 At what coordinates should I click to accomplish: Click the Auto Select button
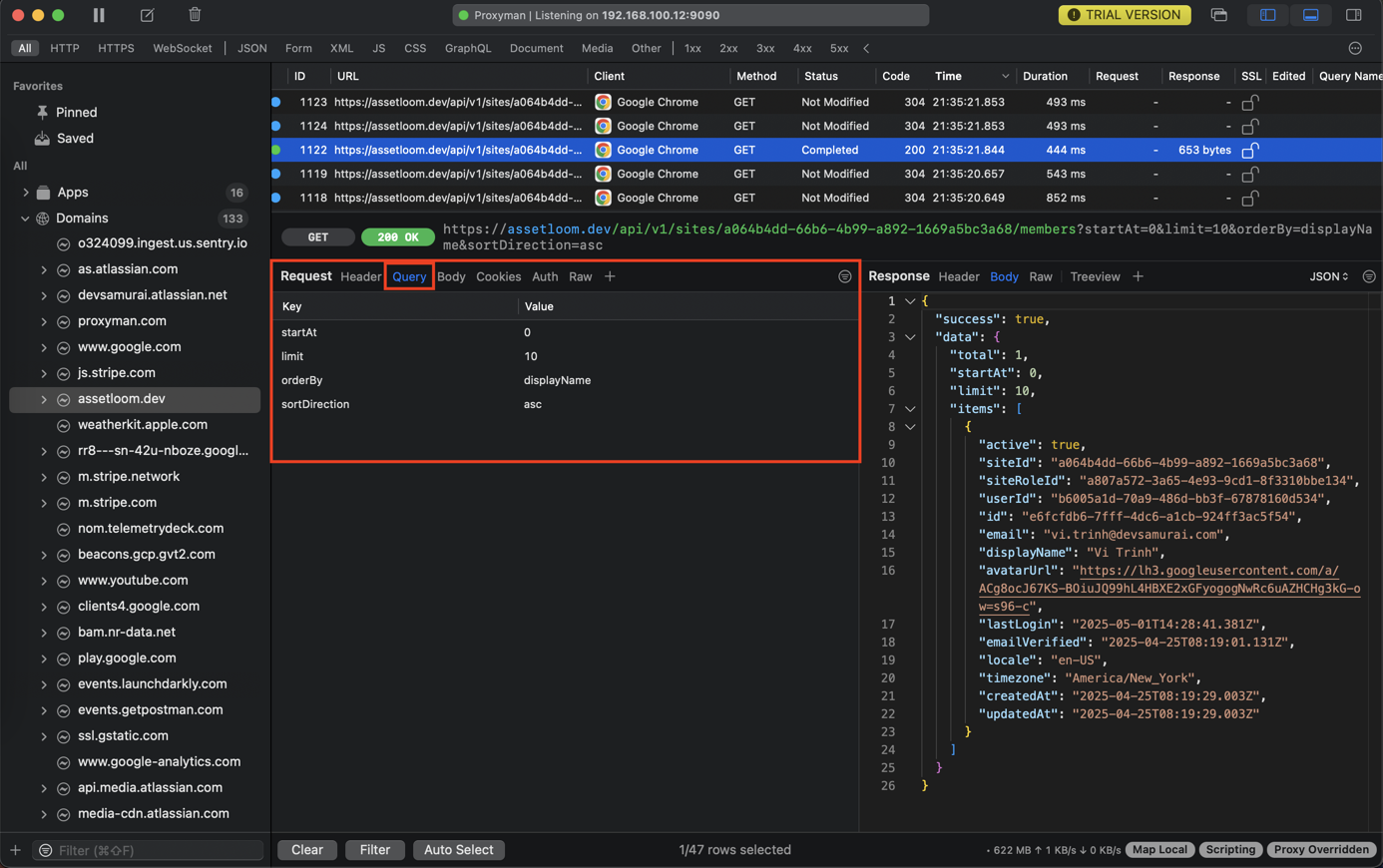click(459, 850)
